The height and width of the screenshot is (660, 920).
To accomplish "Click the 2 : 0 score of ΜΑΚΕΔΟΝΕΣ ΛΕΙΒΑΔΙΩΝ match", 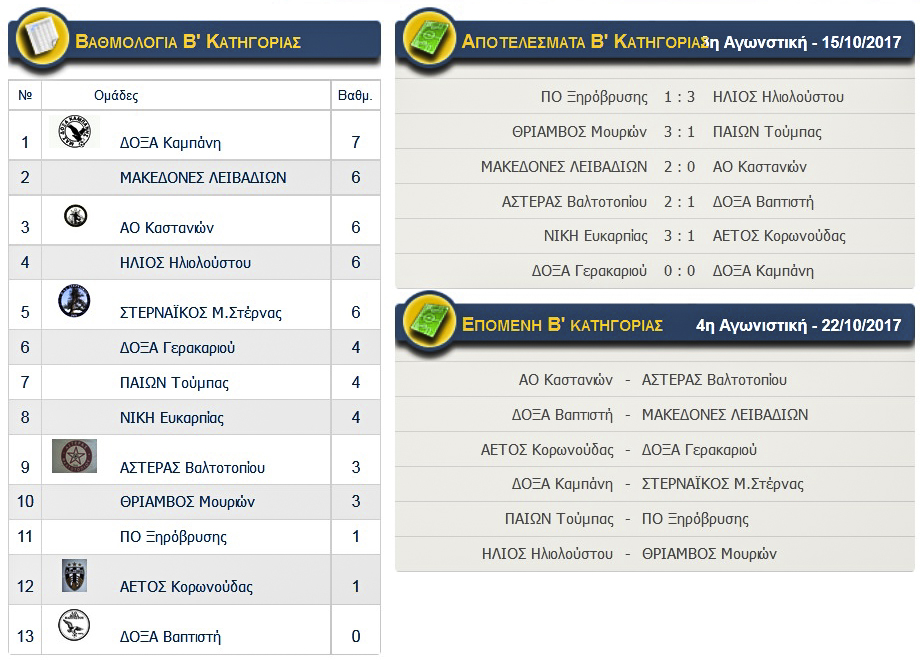I will (679, 167).
